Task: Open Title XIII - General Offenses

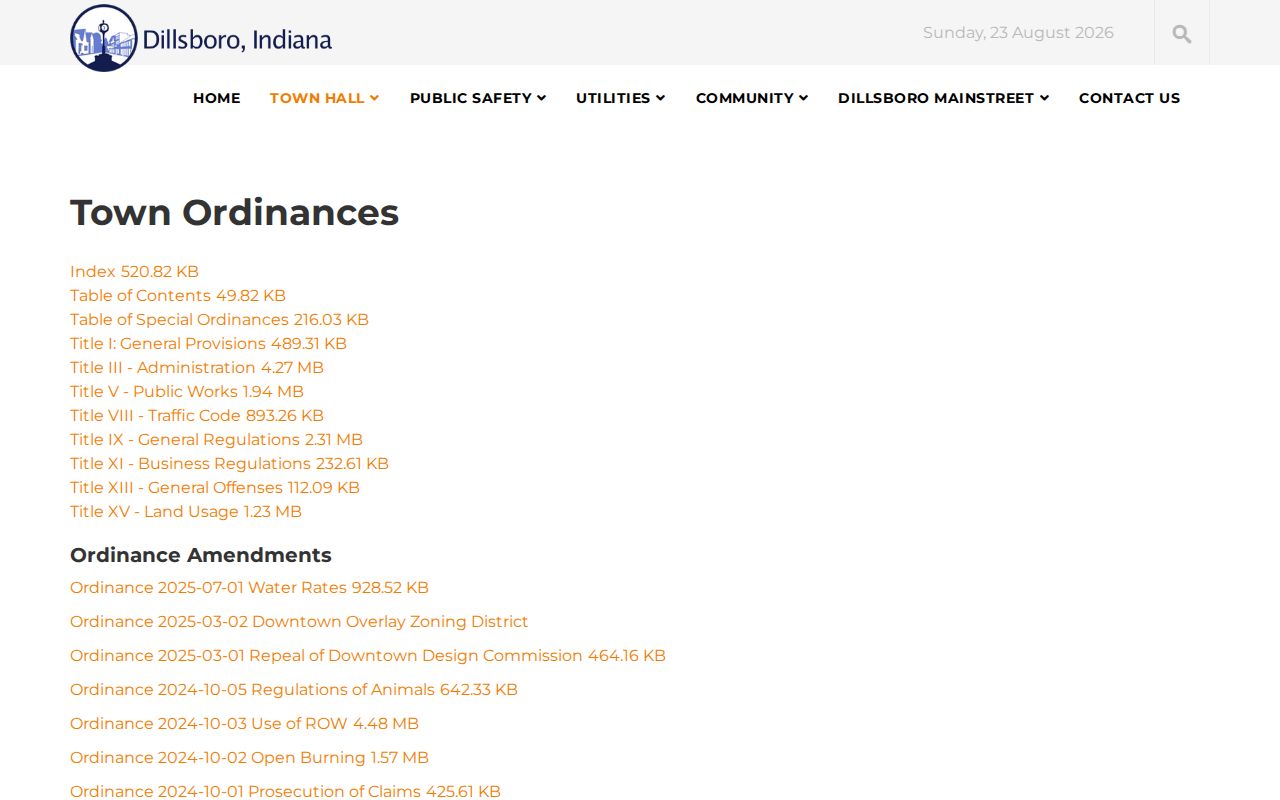Action: (215, 488)
